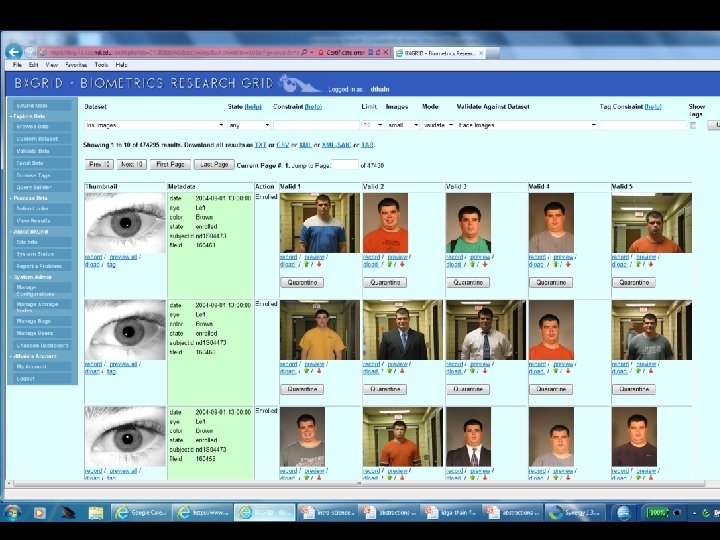Screen dimensions: 720x540
Task: Toggle the Show Tags checkbox
Action: pos(693,125)
